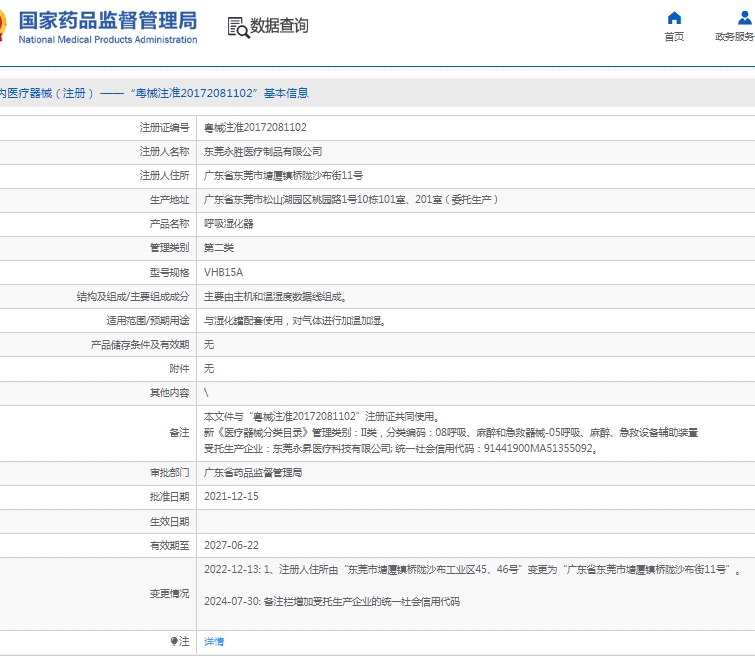Click production address 松山湖园区桃园路 value
The height and width of the screenshot is (661, 755).
[351, 199]
